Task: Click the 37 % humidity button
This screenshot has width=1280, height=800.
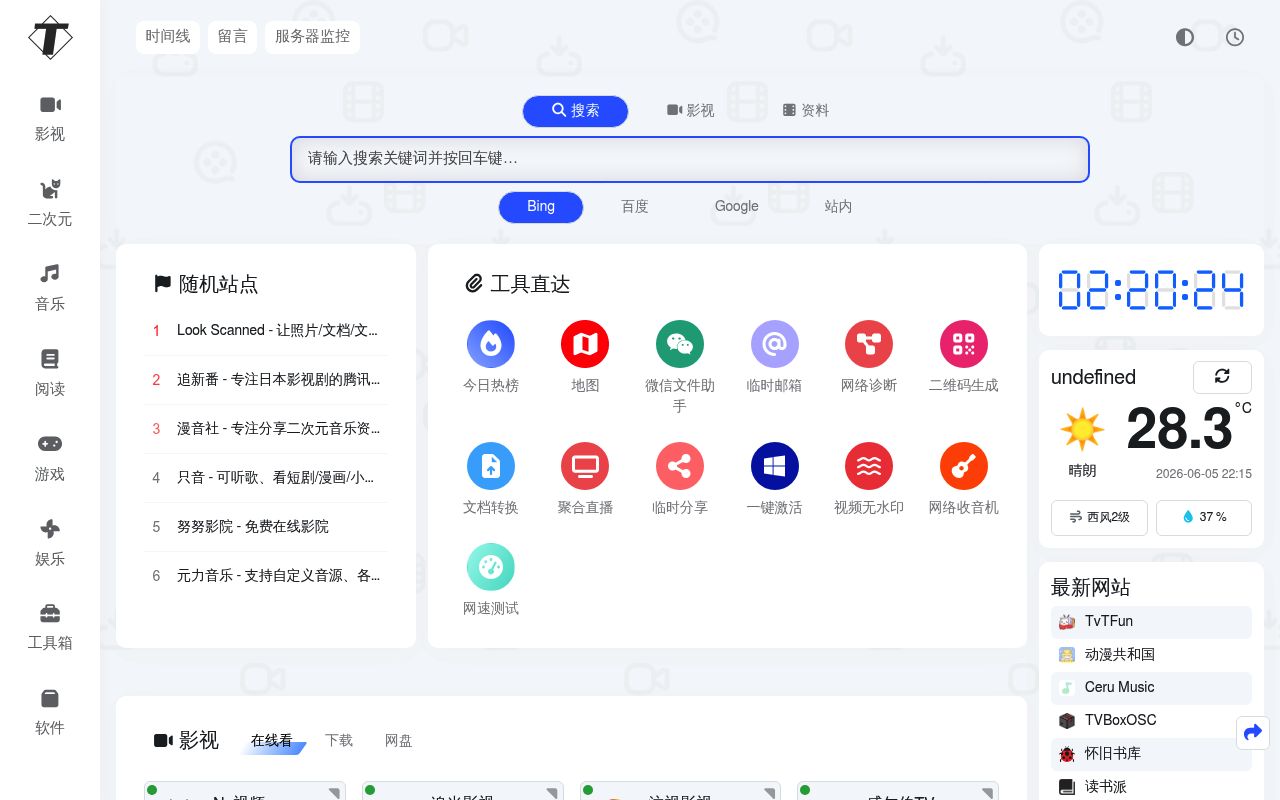Action: tap(1204, 518)
